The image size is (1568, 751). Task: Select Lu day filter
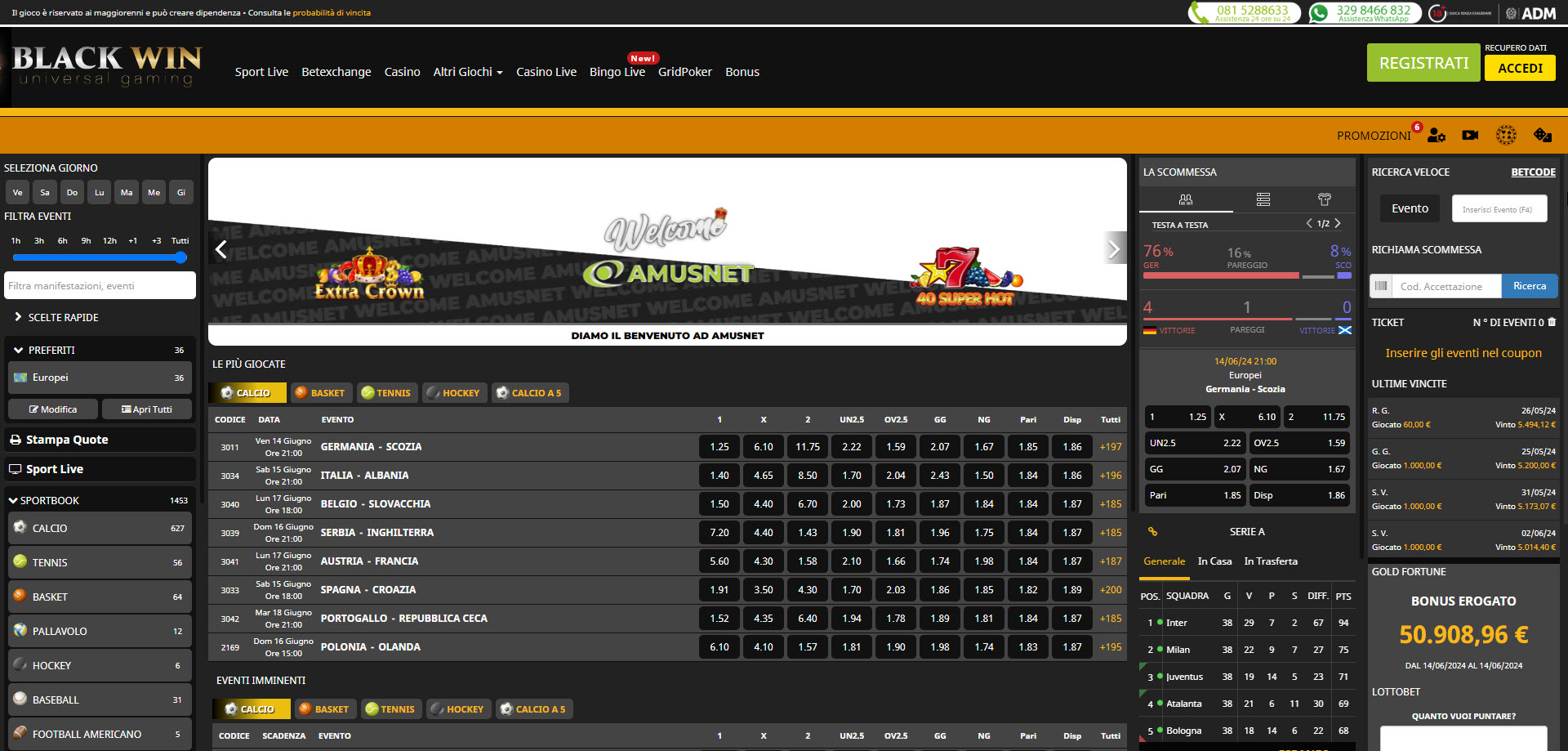point(100,193)
